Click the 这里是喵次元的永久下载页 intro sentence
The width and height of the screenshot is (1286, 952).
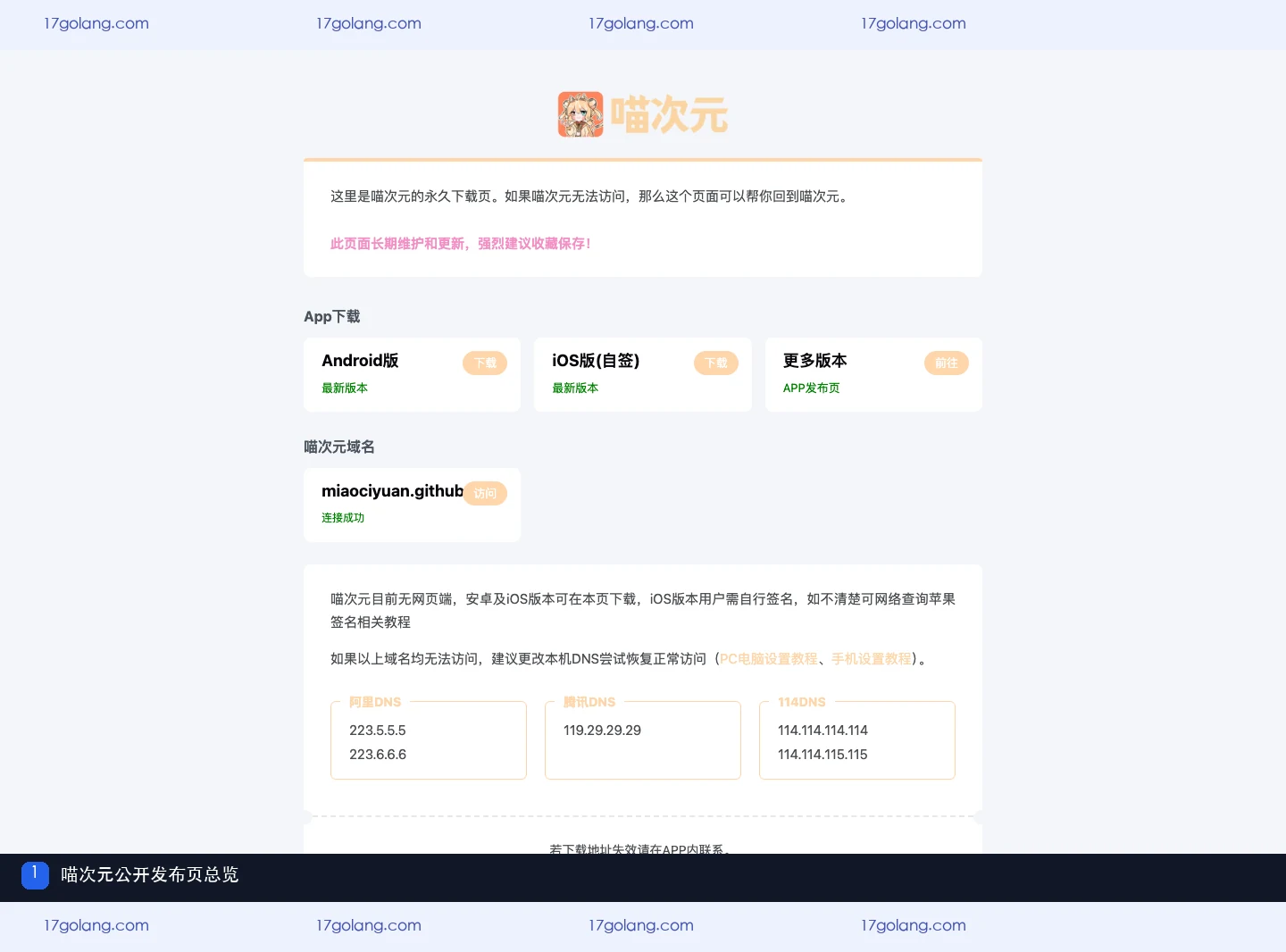click(x=589, y=196)
